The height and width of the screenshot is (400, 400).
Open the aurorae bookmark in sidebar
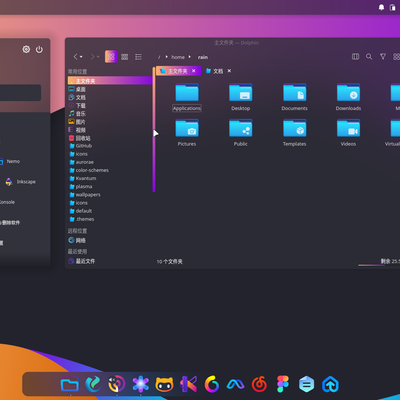tap(110, 162)
